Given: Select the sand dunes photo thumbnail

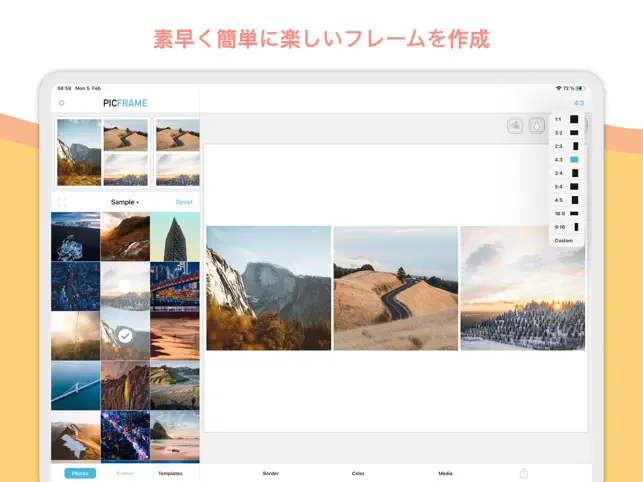Looking at the screenshot, I should (175, 336).
